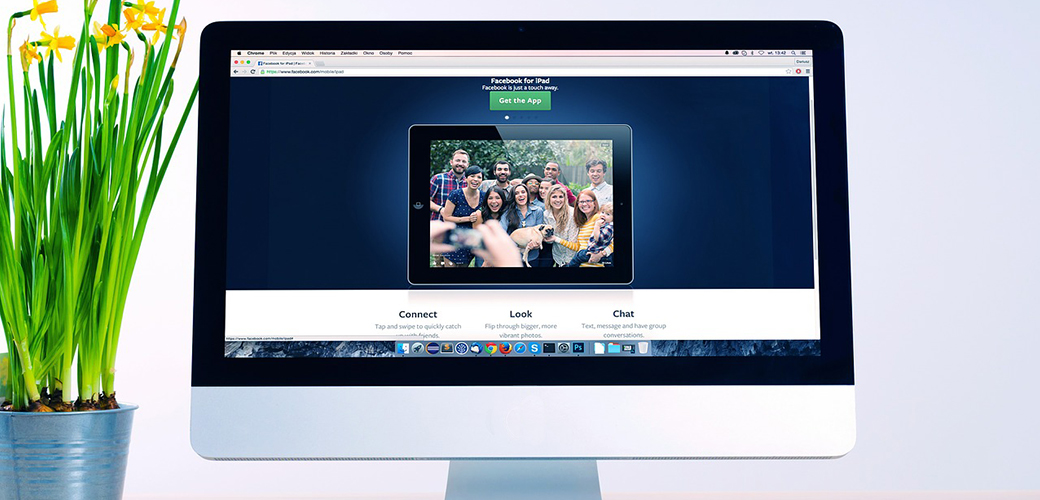Click the Chat heading
The image size is (1040, 500).
click(x=623, y=314)
